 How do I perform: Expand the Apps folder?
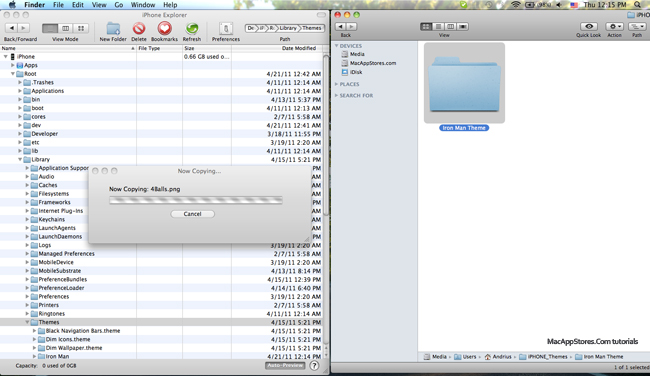pos(13,65)
